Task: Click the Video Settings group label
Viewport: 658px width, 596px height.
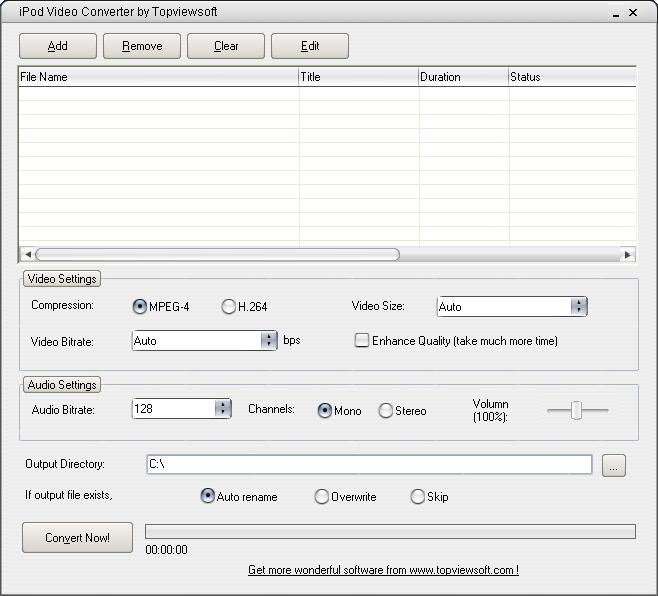Action: coord(62,279)
